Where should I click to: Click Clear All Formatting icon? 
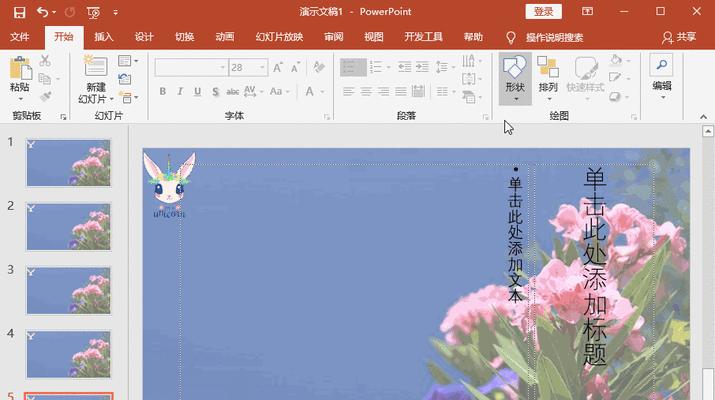tap(319, 68)
